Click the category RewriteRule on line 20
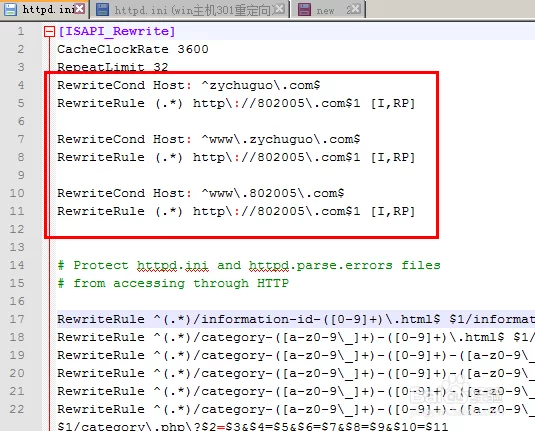535x431 pixels. (x=296, y=373)
